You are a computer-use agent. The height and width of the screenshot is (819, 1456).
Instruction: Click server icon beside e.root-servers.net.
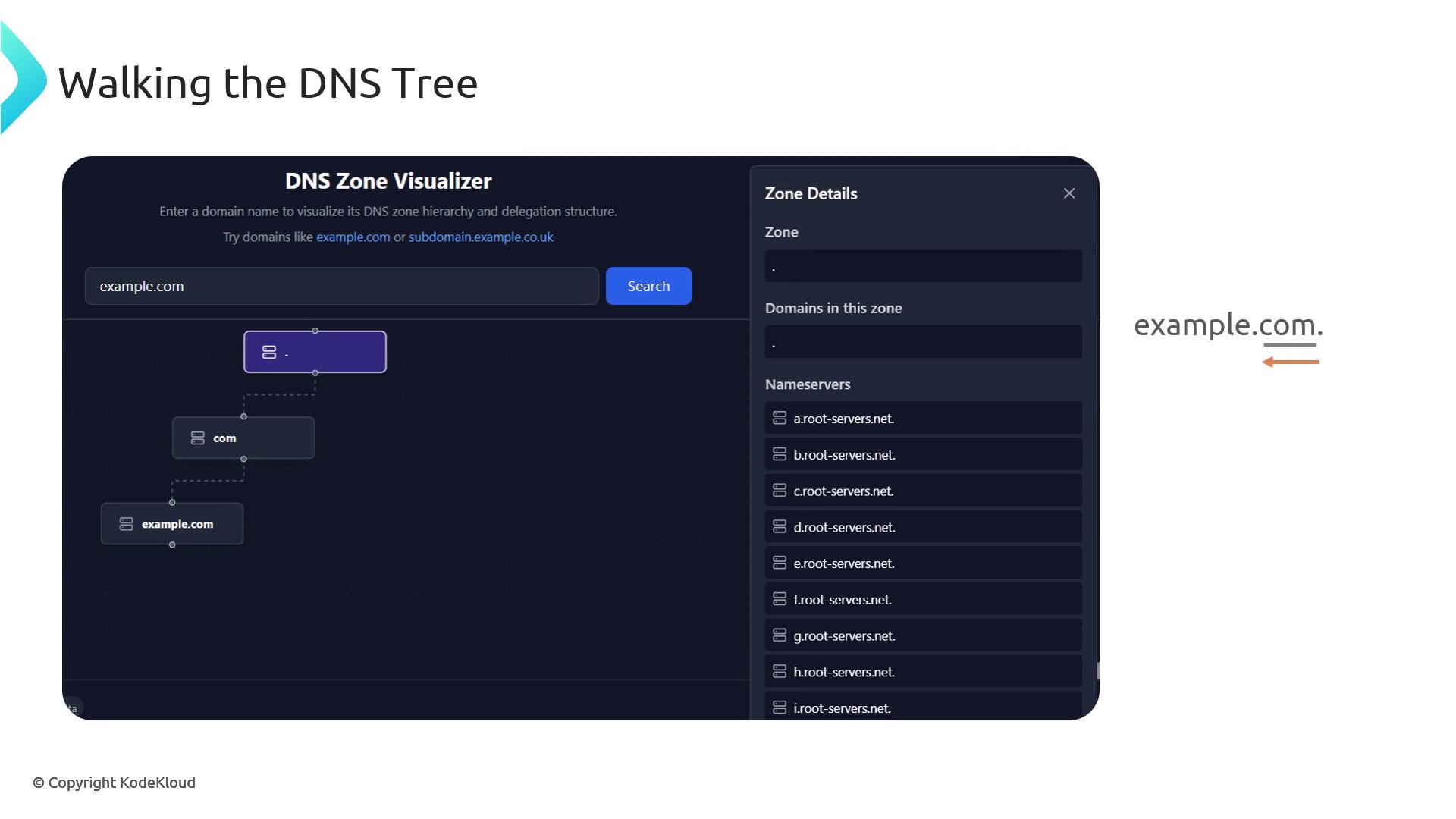[x=780, y=563]
